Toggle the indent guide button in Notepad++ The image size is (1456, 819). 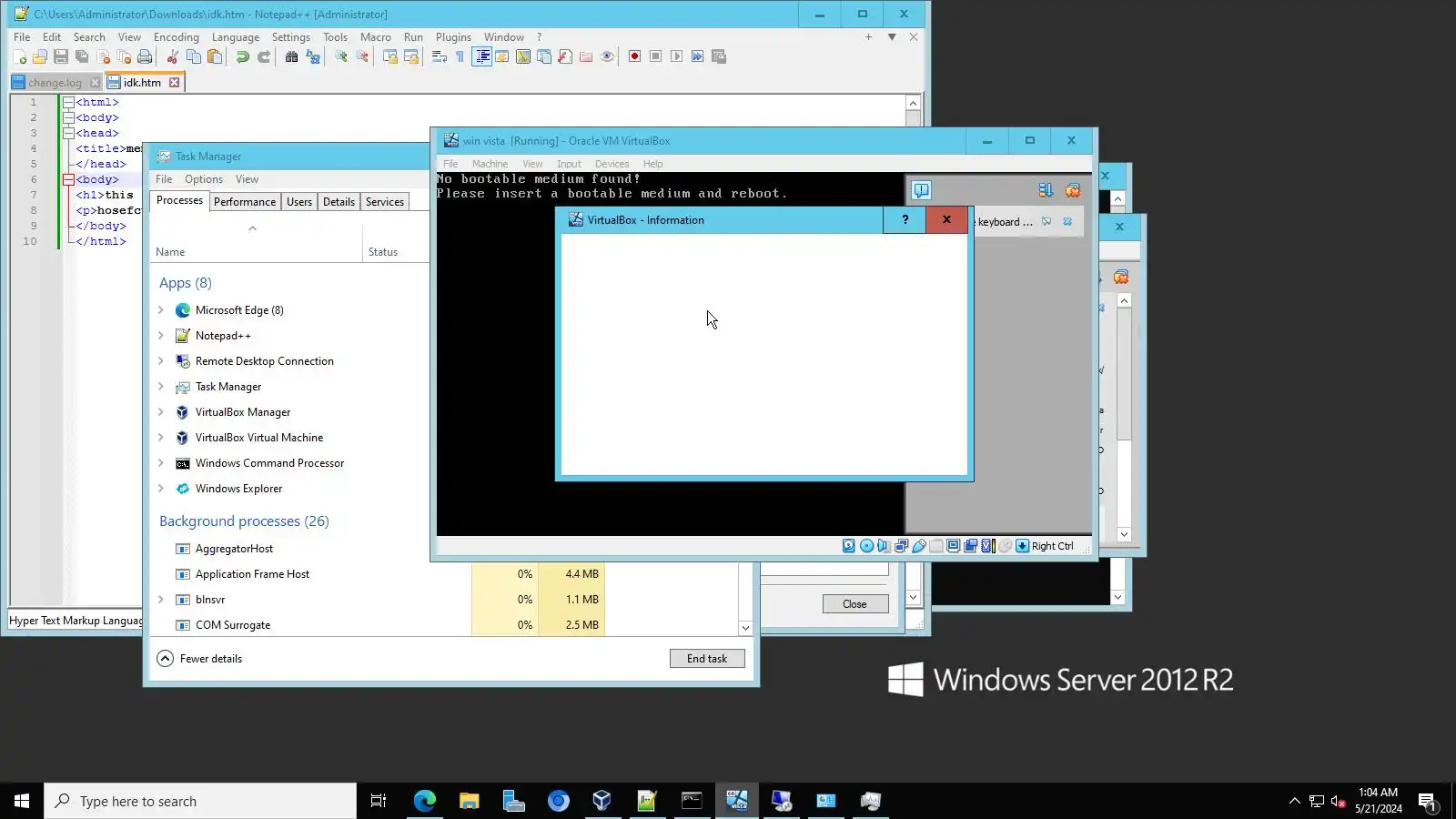(481, 56)
